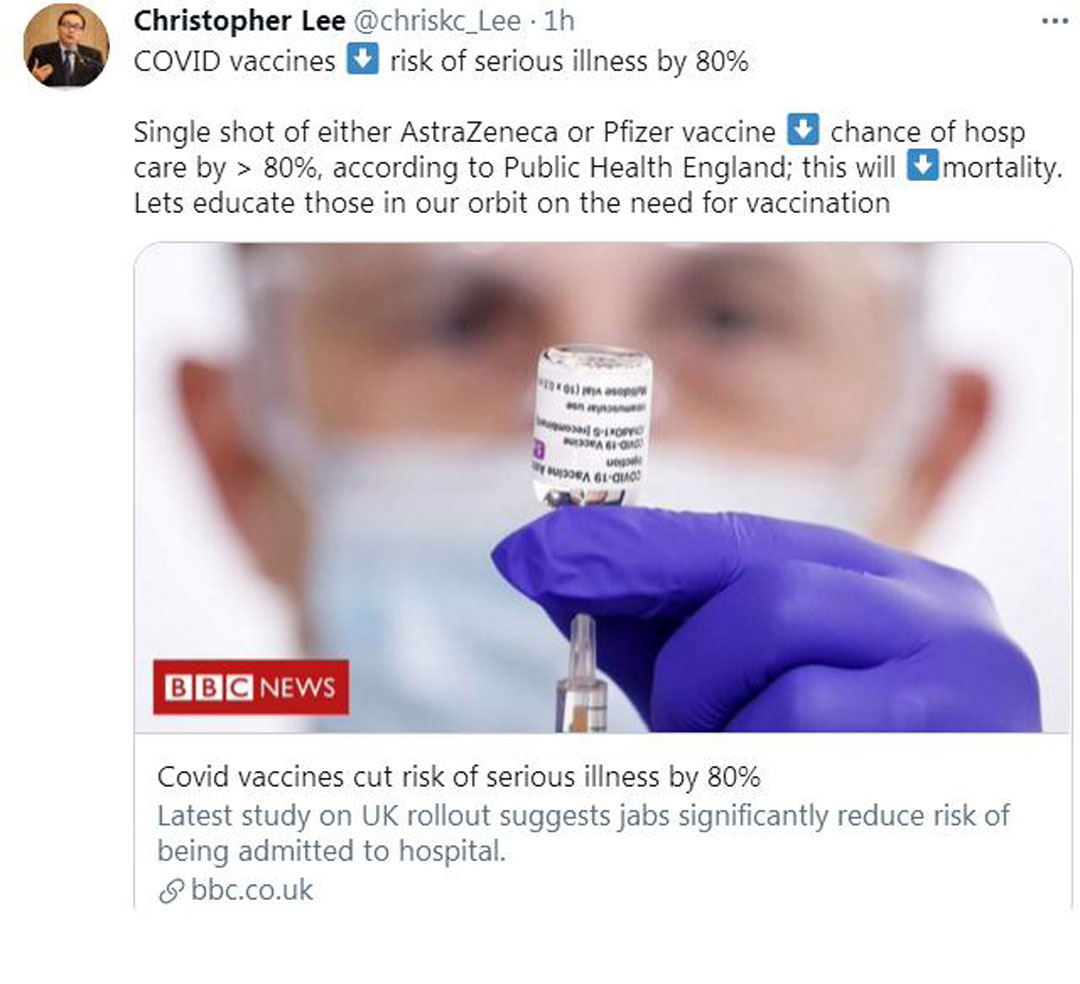Click the article summary 'Latest study on UK rollout'

point(583,833)
